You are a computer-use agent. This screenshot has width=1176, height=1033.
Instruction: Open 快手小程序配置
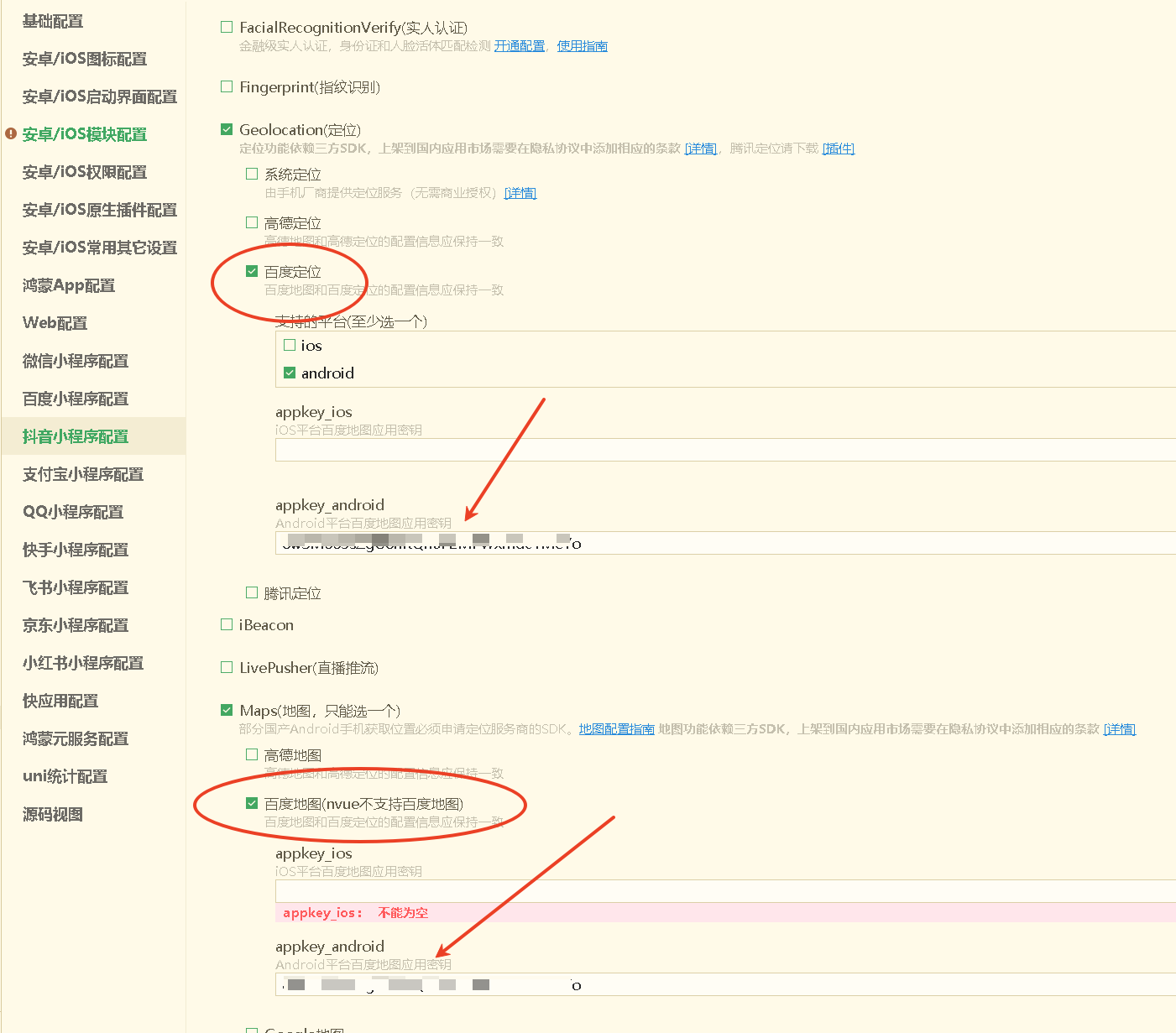pos(76,550)
